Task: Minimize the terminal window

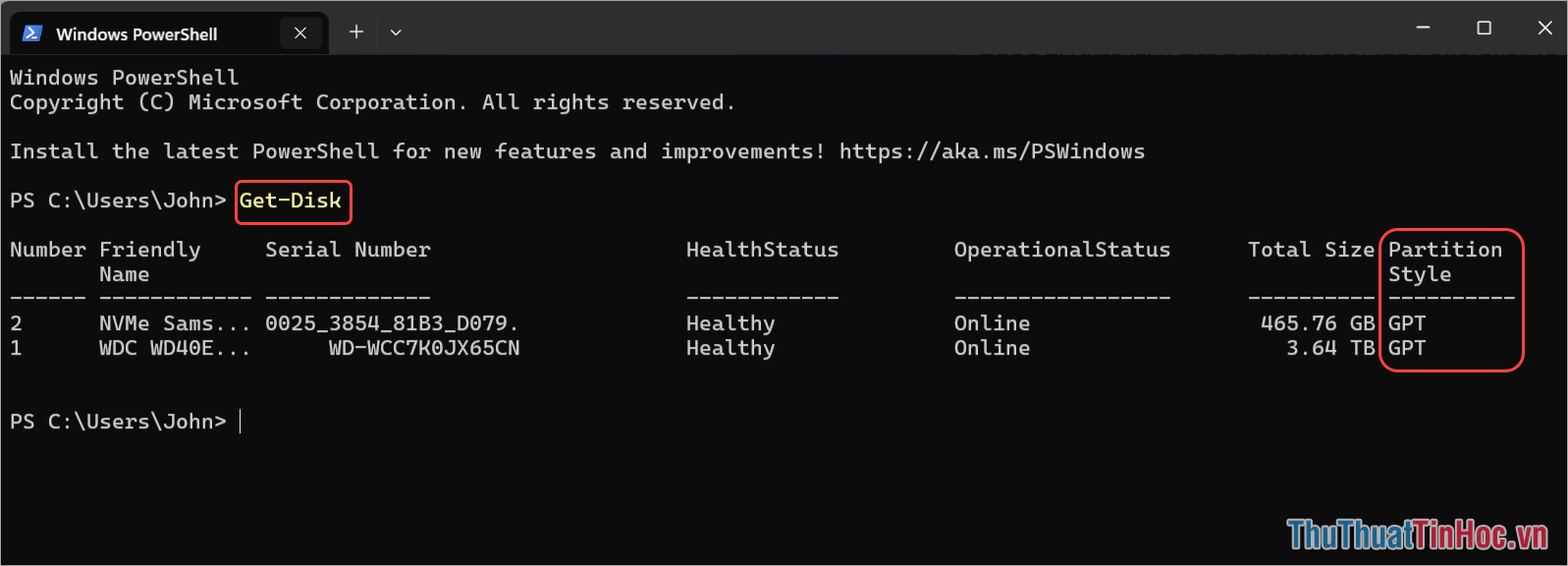Action: (1423, 28)
